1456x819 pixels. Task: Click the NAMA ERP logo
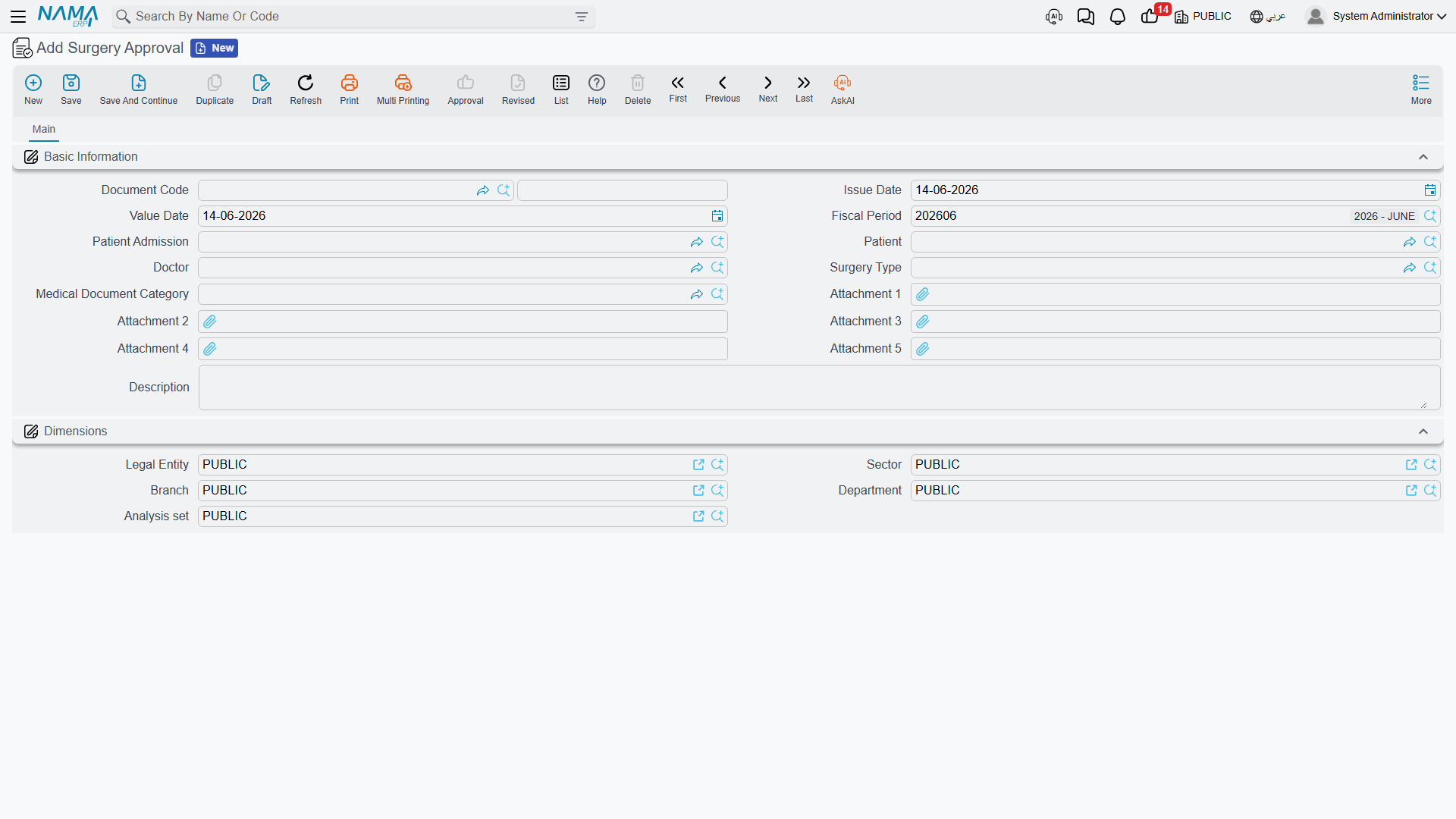(68, 16)
